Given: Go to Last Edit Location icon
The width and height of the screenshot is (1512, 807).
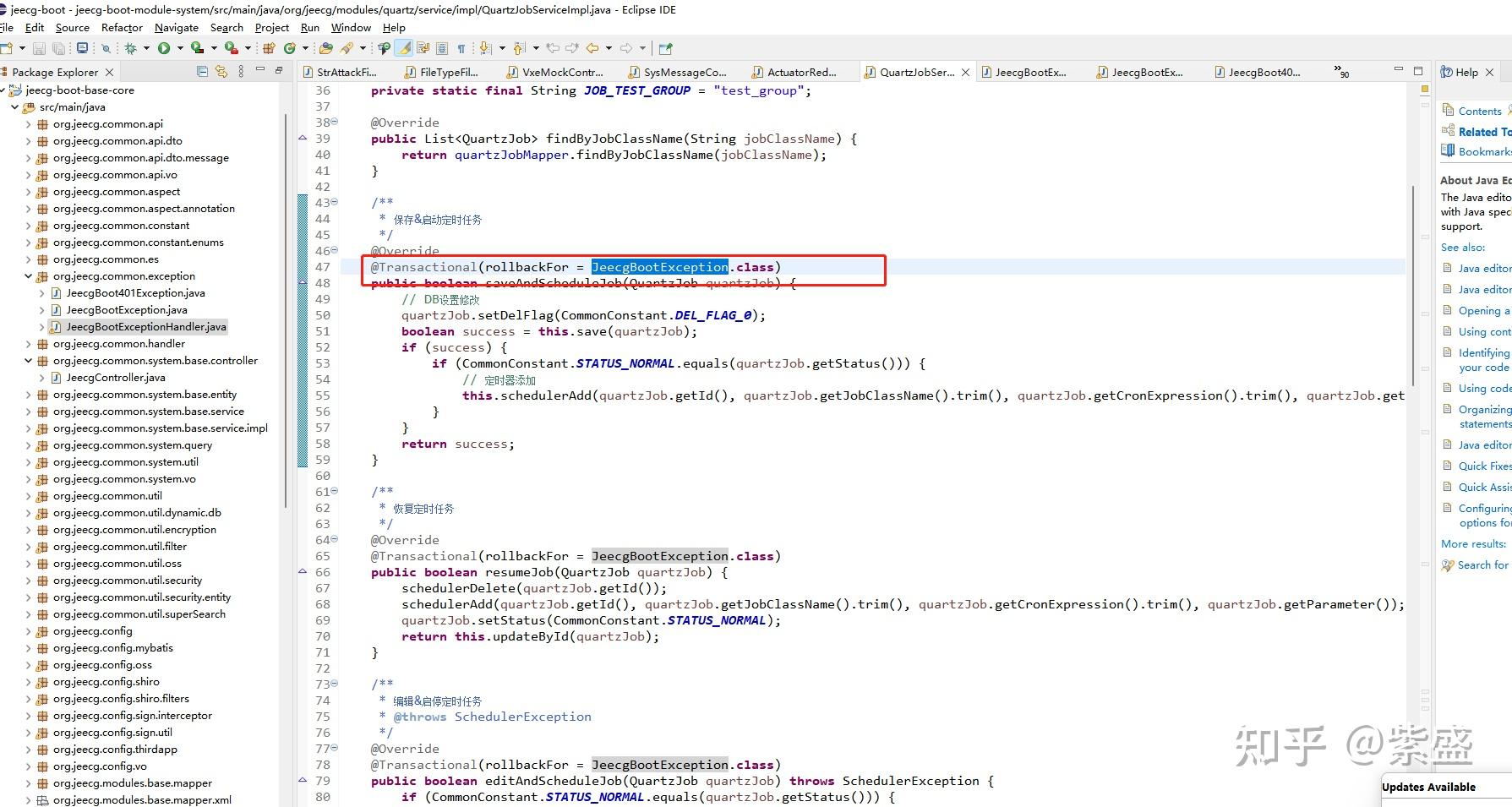Looking at the screenshot, I should pyautogui.click(x=553, y=48).
